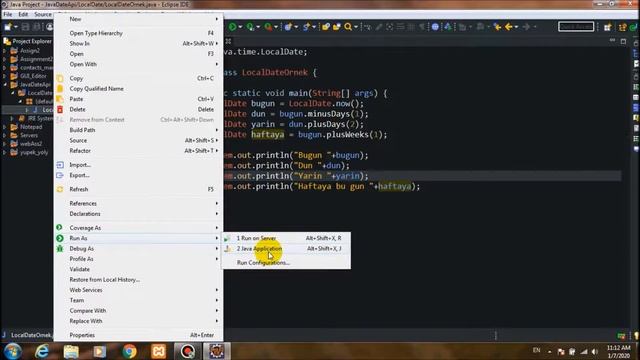Collapse the JavaDateApi project node
Image resolution: width=640 pixels, height=360 pixels.
pyautogui.click(x=5, y=84)
